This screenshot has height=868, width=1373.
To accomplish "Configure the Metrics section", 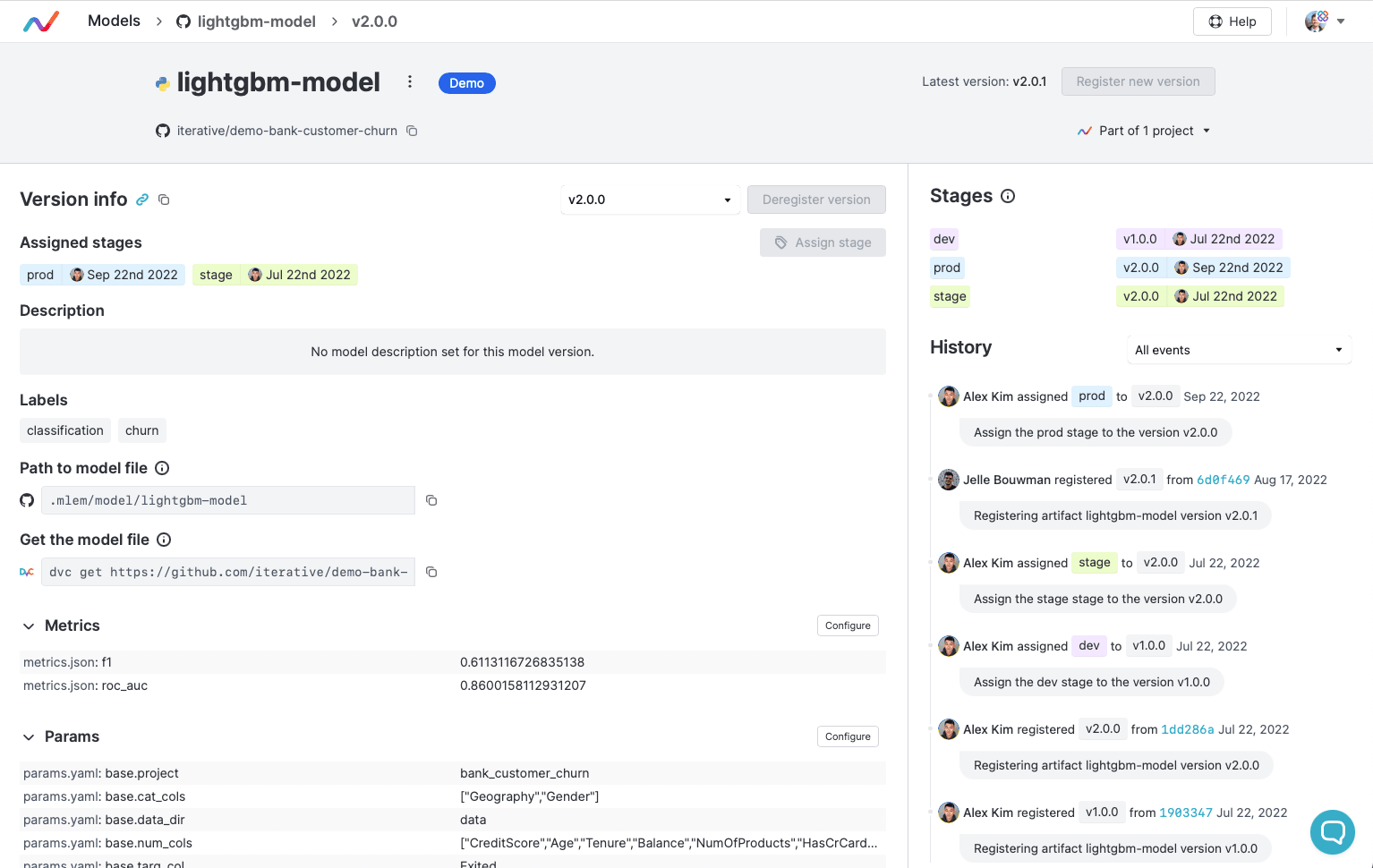I will (848, 625).
